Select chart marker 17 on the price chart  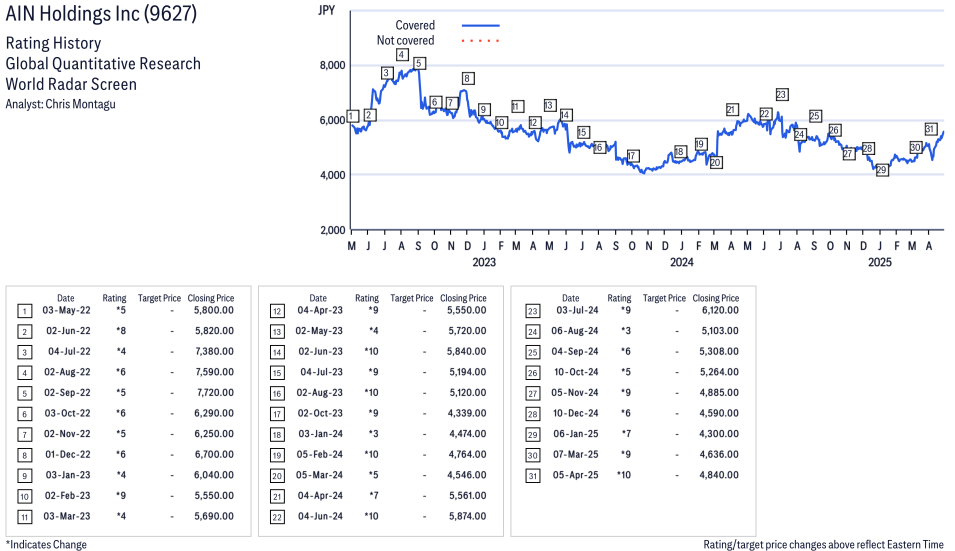tap(633, 156)
